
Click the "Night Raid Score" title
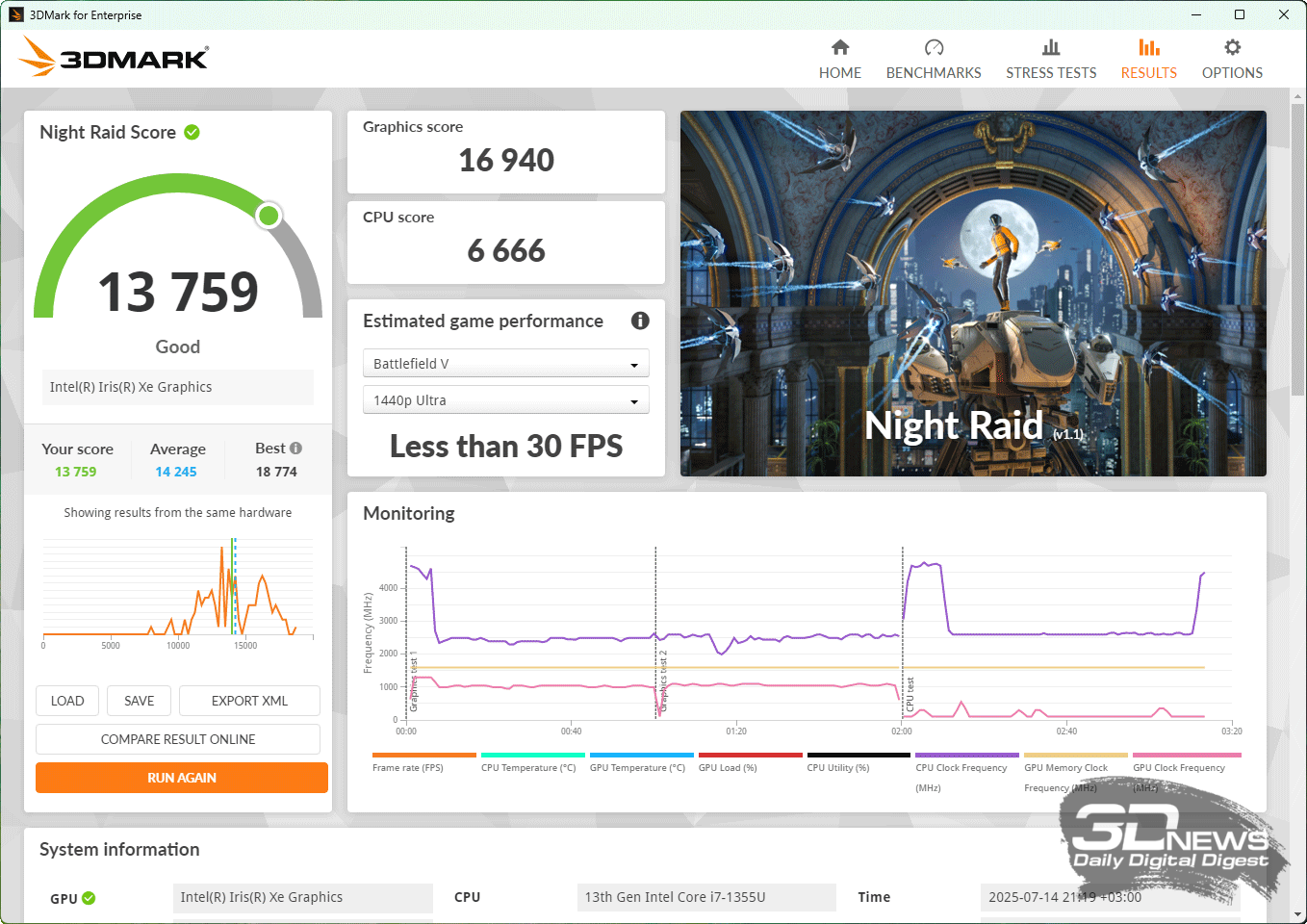[x=108, y=132]
